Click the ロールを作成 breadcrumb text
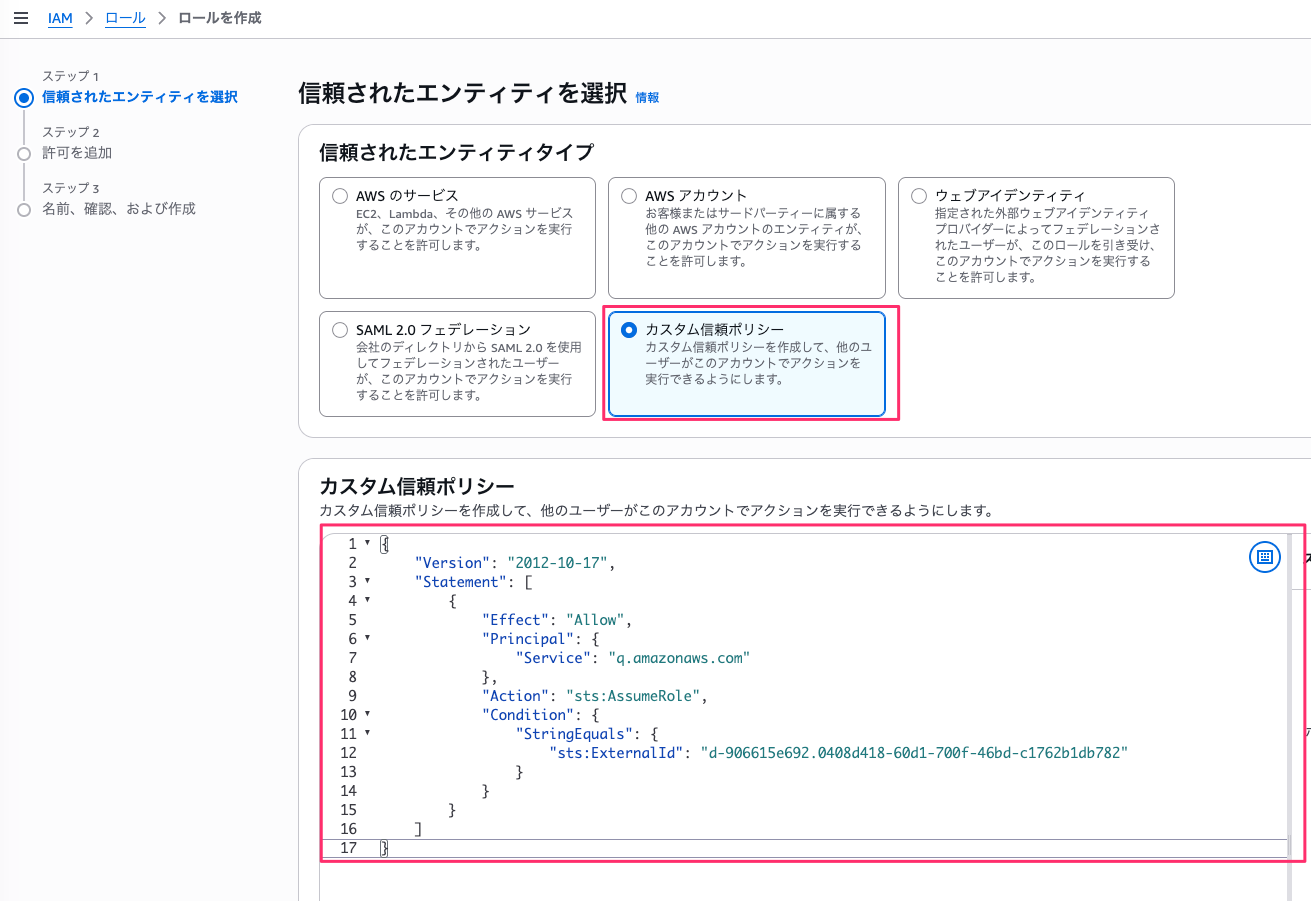The width and height of the screenshot is (1311, 901). click(220, 18)
